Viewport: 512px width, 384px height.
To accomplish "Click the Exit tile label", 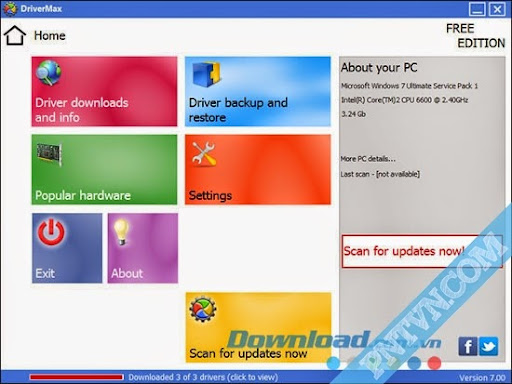I will [x=45, y=273].
